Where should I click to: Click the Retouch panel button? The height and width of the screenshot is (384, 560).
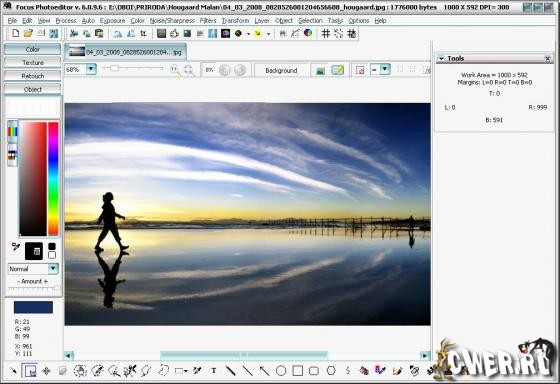pos(33,76)
